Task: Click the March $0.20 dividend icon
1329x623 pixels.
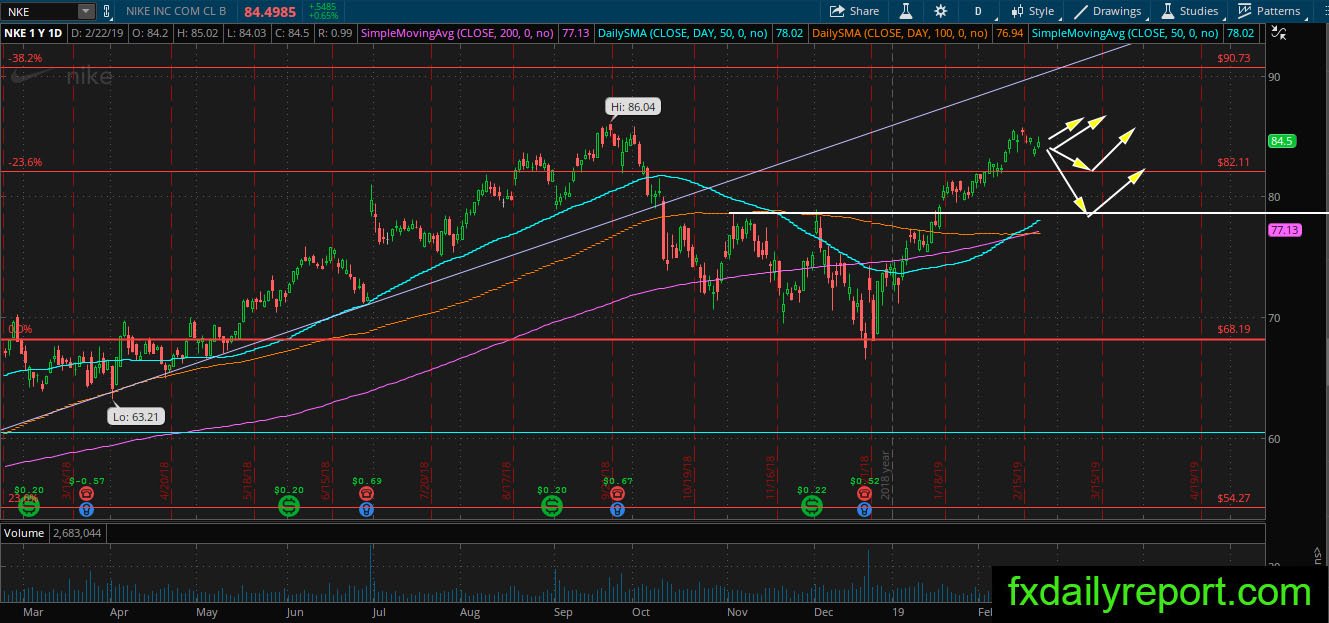Action: coord(29,507)
